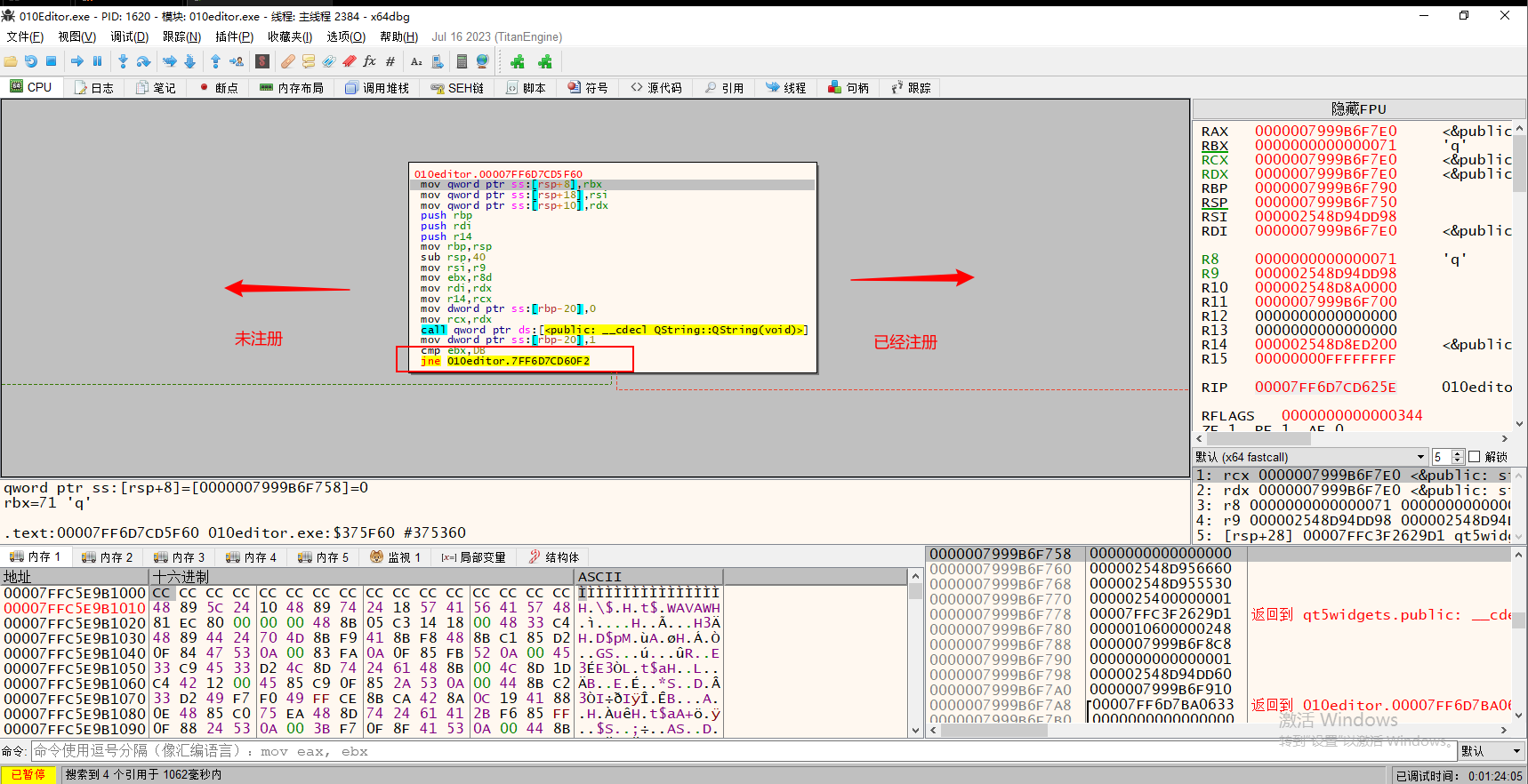Open the variables hash icon
The height and width of the screenshot is (784, 1528).
coord(390,61)
